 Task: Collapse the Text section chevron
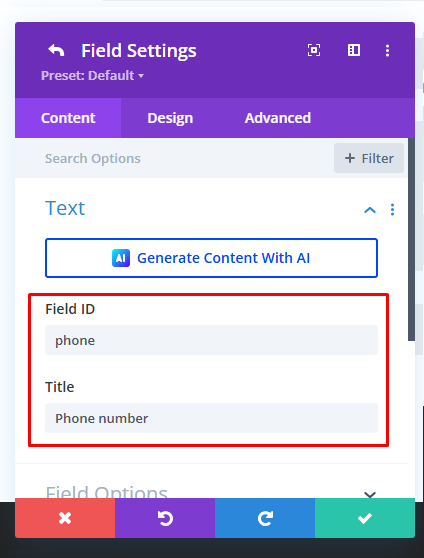[370, 210]
